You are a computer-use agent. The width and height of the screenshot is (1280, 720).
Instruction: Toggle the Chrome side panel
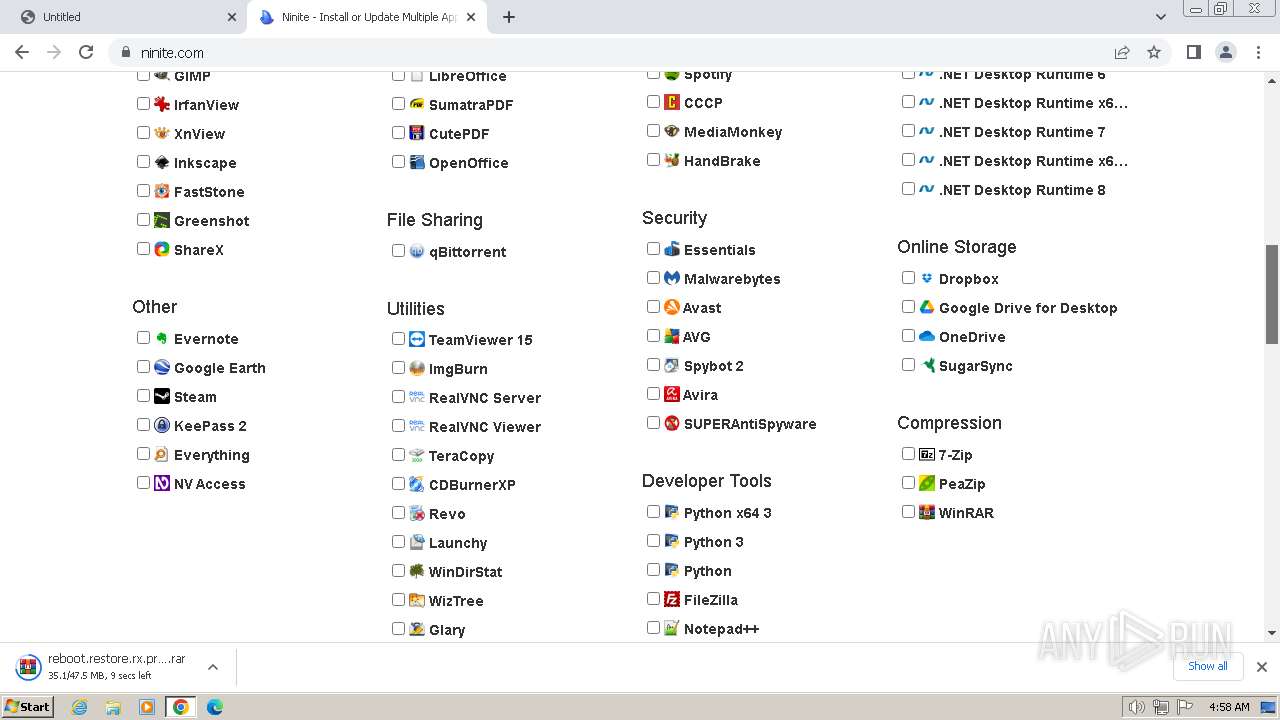[x=1193, y=52]
